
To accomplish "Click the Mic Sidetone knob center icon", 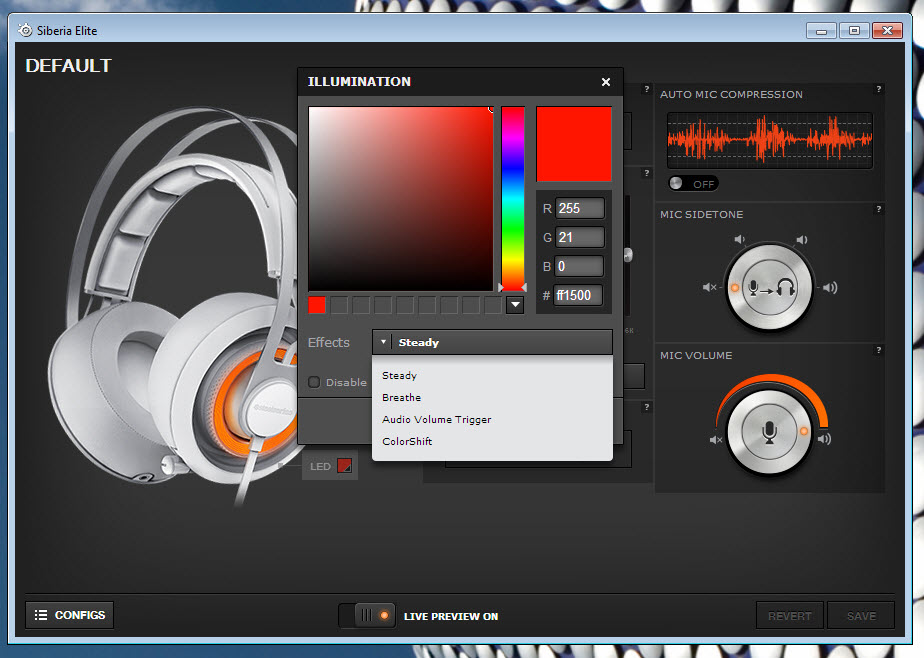I will tap(769, 287).
